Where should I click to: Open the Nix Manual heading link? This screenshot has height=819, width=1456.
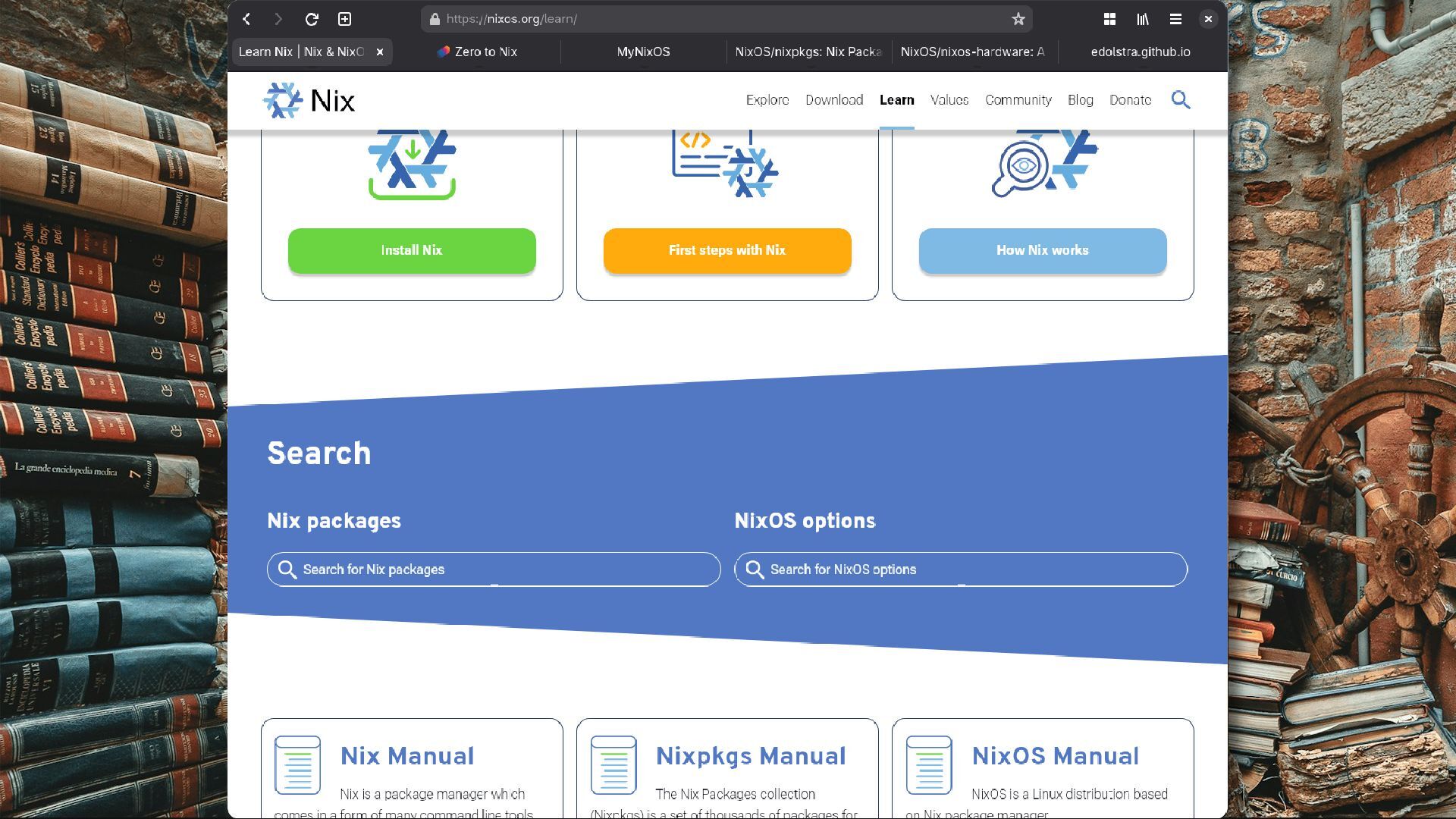click(x=407, y=756)
